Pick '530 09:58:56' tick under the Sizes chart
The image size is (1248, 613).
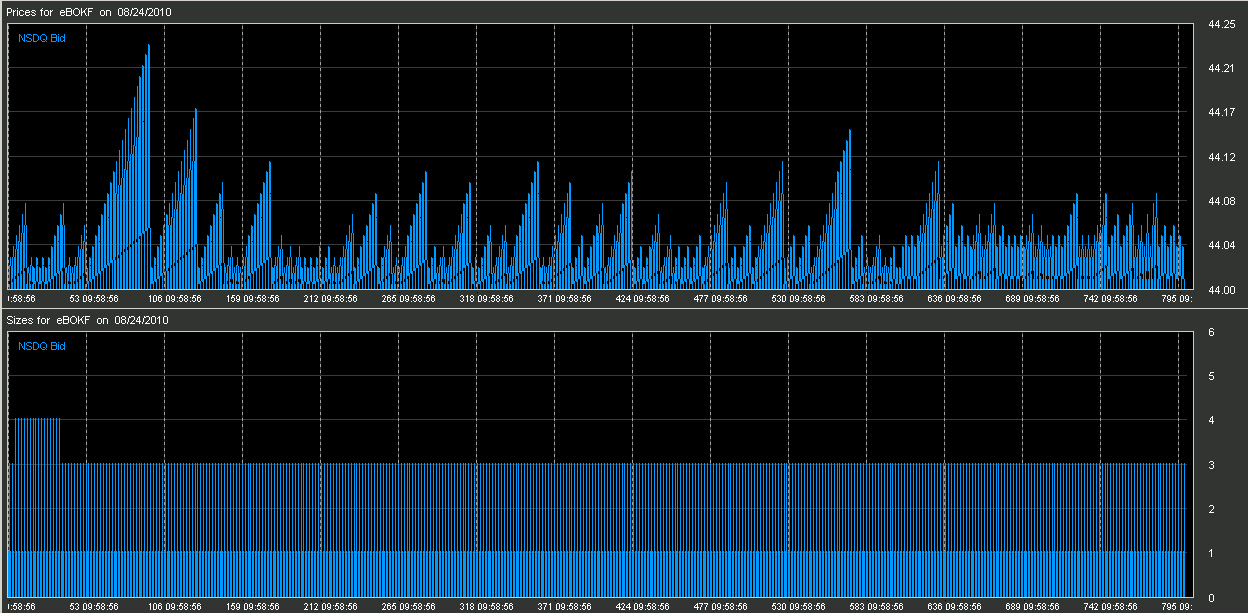[x=800, y=606]
